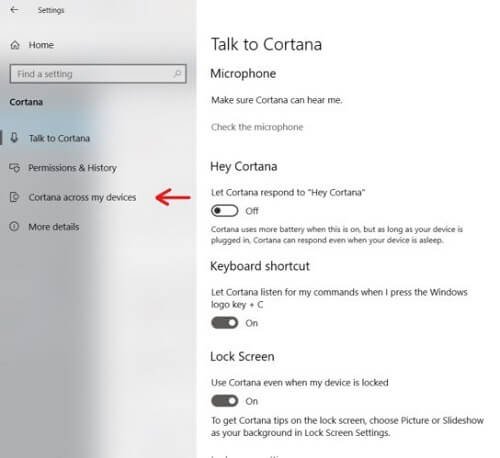Click the Home house icon

tap(15, 45)
